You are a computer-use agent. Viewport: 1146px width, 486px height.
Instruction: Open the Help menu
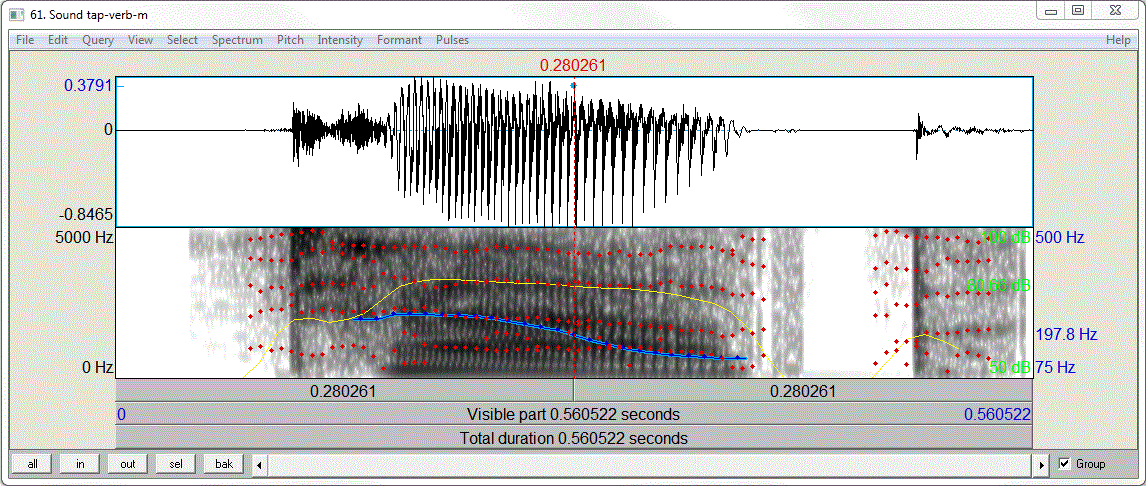point(1118,40)
